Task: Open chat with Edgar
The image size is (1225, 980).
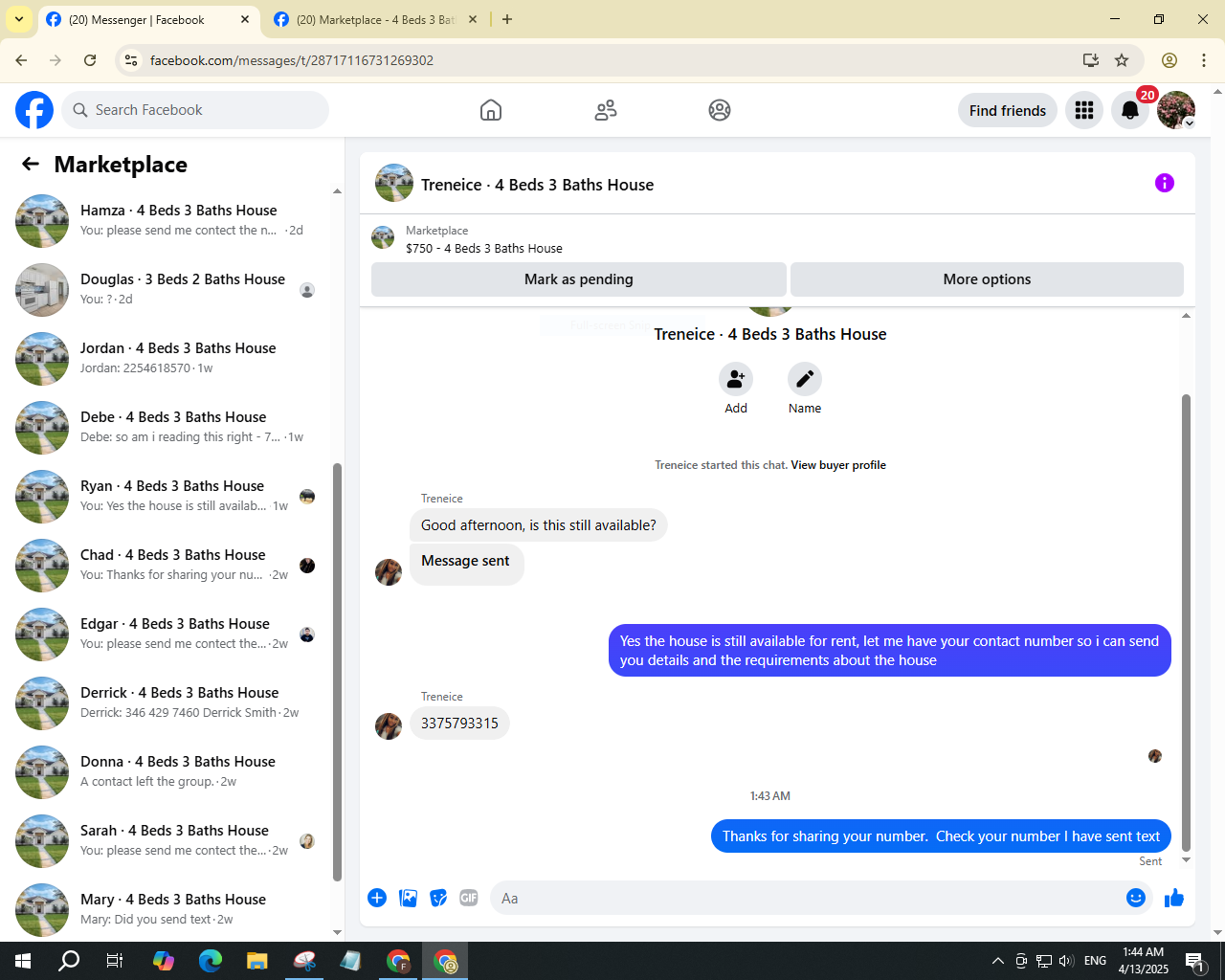Action: click(x=172, y=635)
